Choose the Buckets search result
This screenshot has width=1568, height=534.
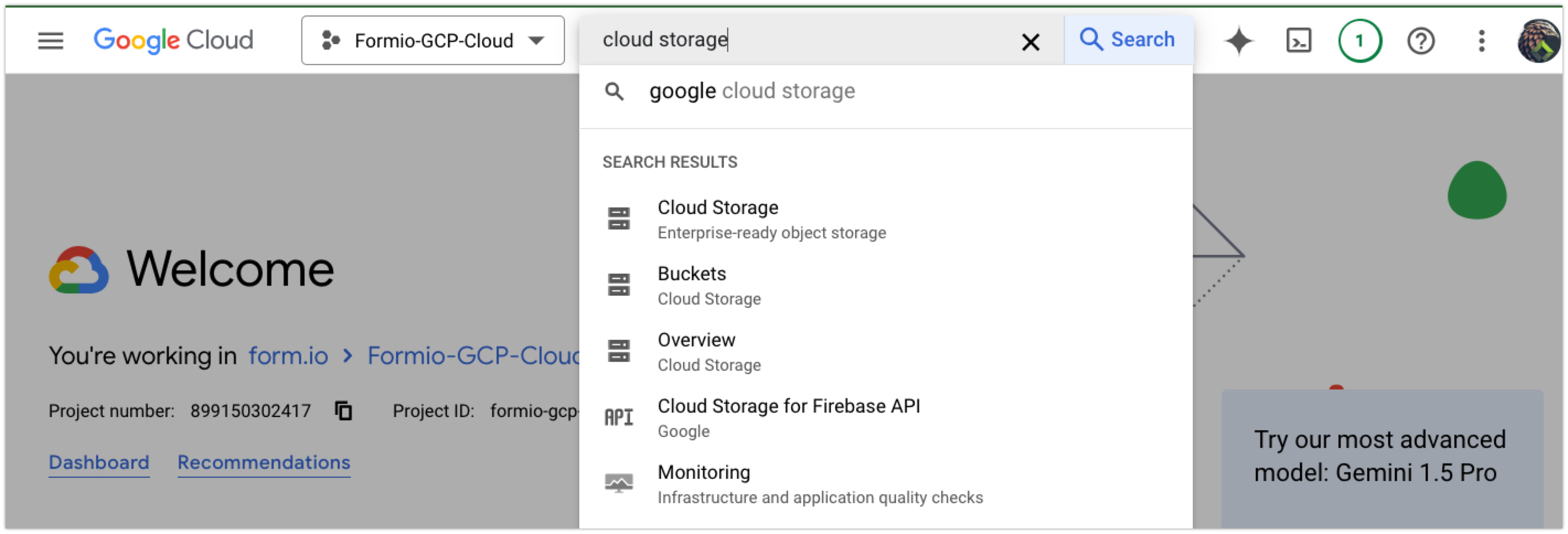(x=886, y=286)
